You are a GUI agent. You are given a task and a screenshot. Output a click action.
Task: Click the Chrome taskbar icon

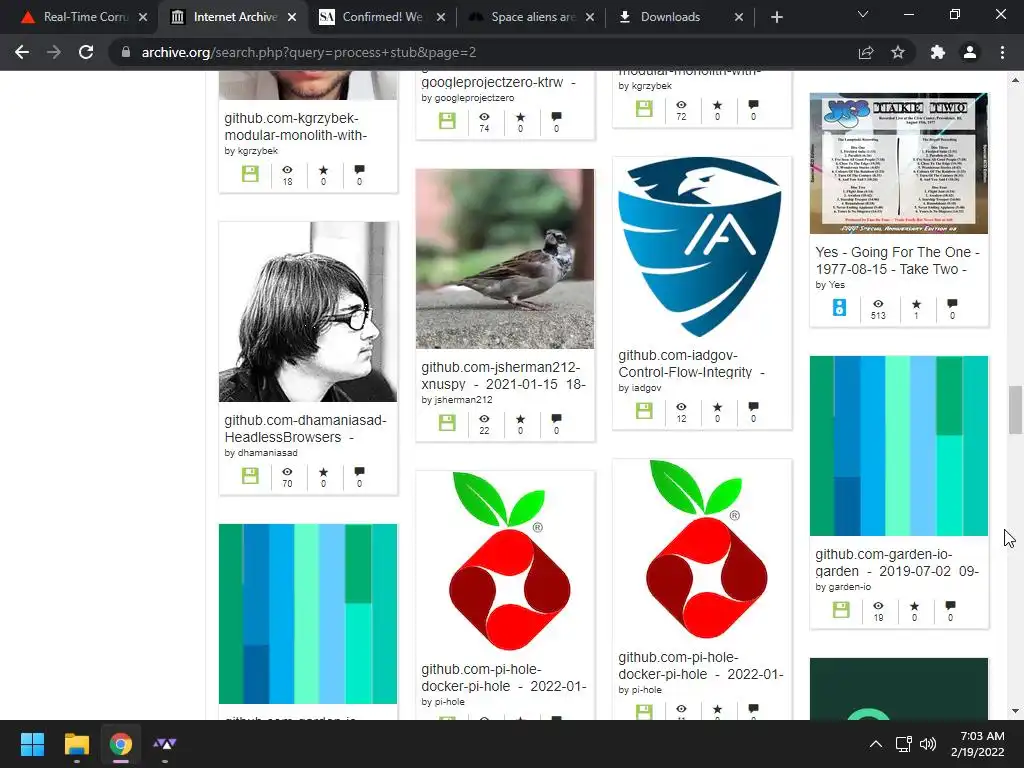pyautogui.click(x=121, y=744)
